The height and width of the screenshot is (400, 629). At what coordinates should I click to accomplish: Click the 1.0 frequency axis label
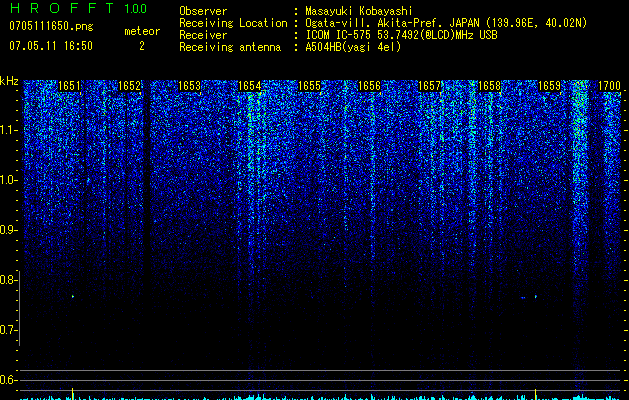8,180
